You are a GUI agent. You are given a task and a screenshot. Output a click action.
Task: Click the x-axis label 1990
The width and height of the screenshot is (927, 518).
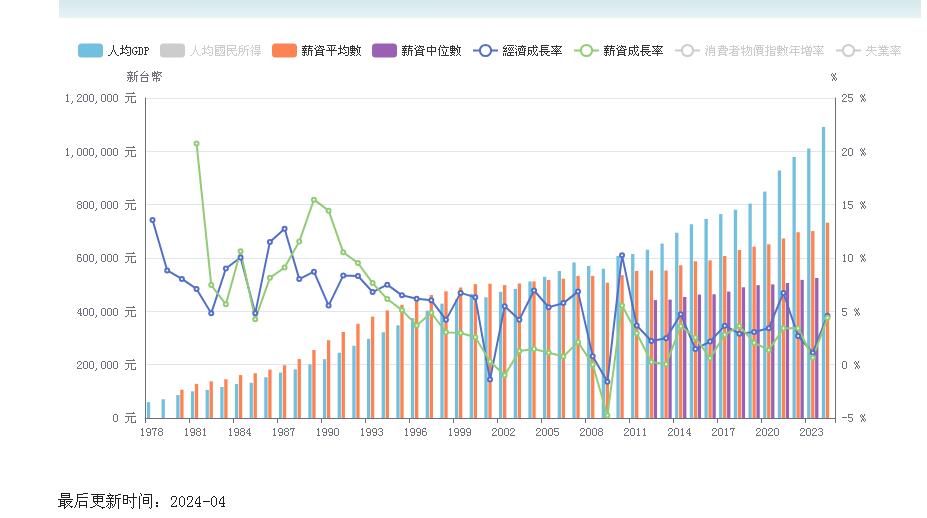pos(328,432)
